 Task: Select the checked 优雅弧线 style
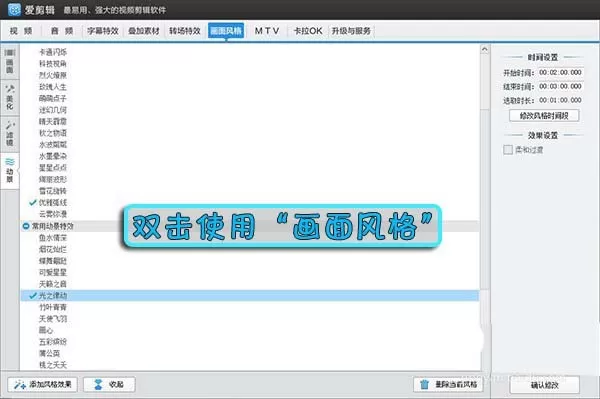point(53,202)
